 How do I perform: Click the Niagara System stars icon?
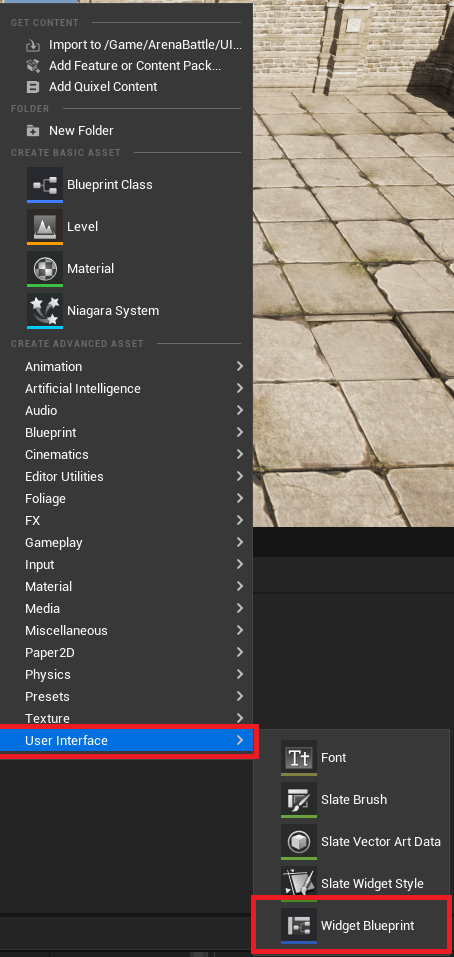coord(45,311)
